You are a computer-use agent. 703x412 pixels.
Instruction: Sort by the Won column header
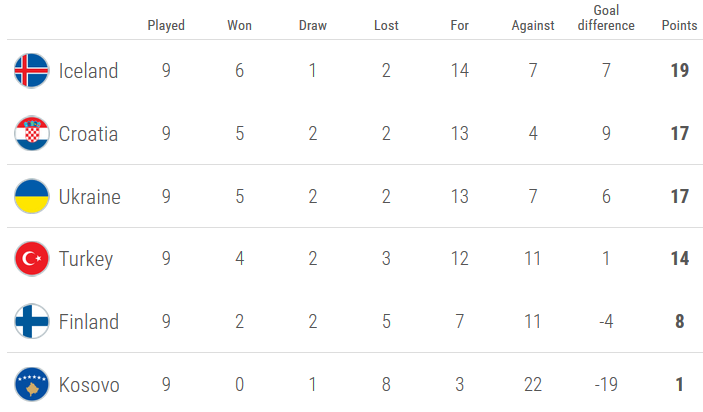(240, 26)
